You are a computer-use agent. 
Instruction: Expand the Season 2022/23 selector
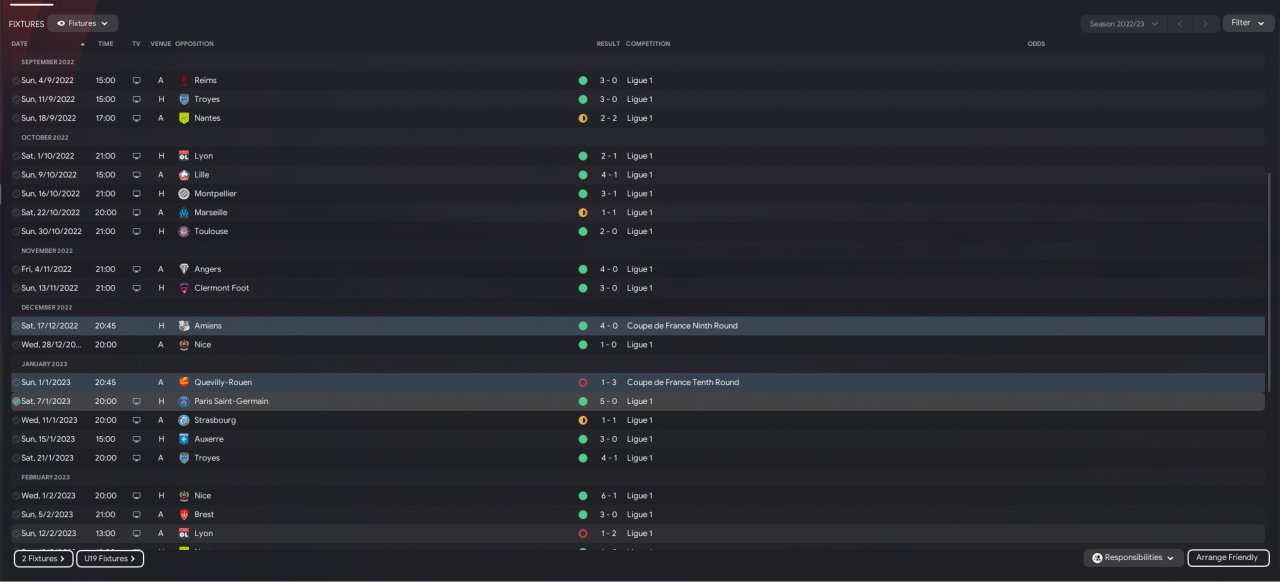[x=1125, y=23]
